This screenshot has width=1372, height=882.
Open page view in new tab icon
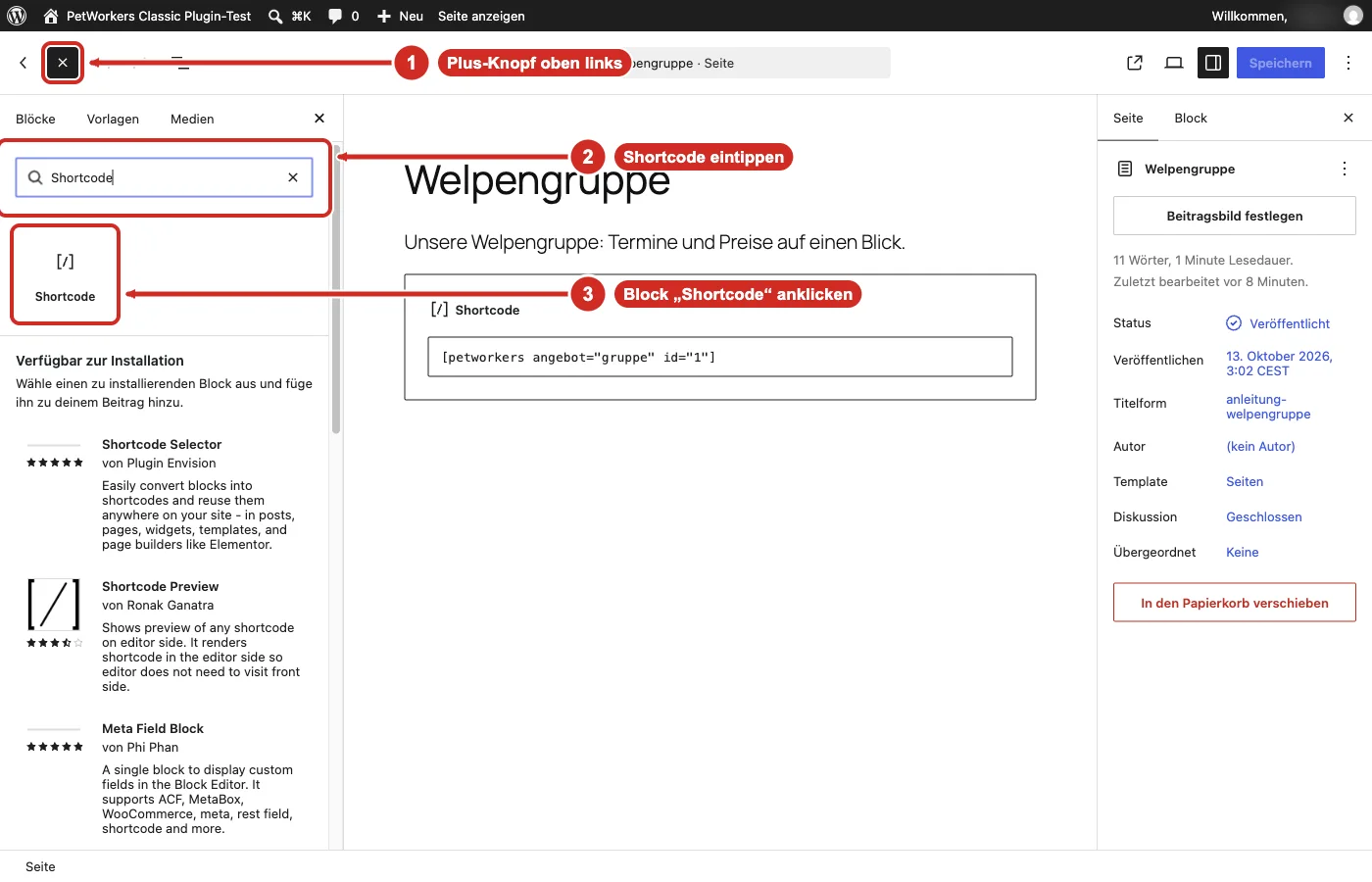point(1135,63)
